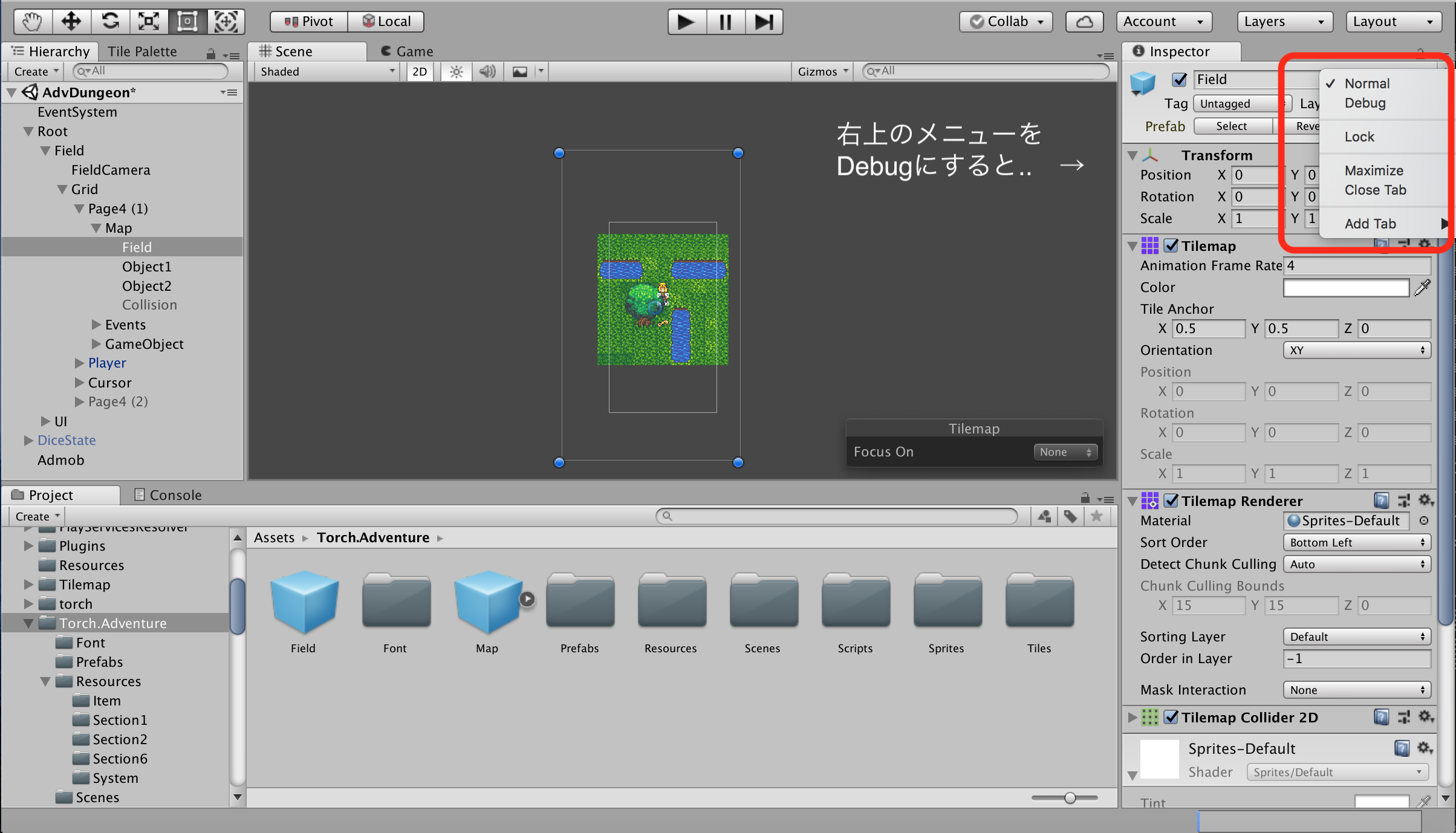Open the Orientation XY dropdown

[1357, 350]
